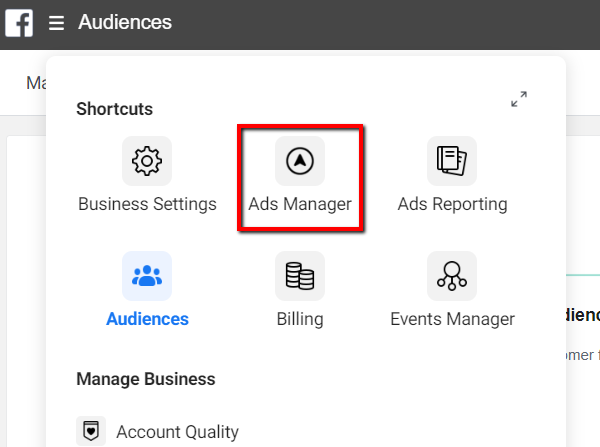Click the Shortcuts section heading
This screenshot has width=600, height=447.
tap(114, 109)
